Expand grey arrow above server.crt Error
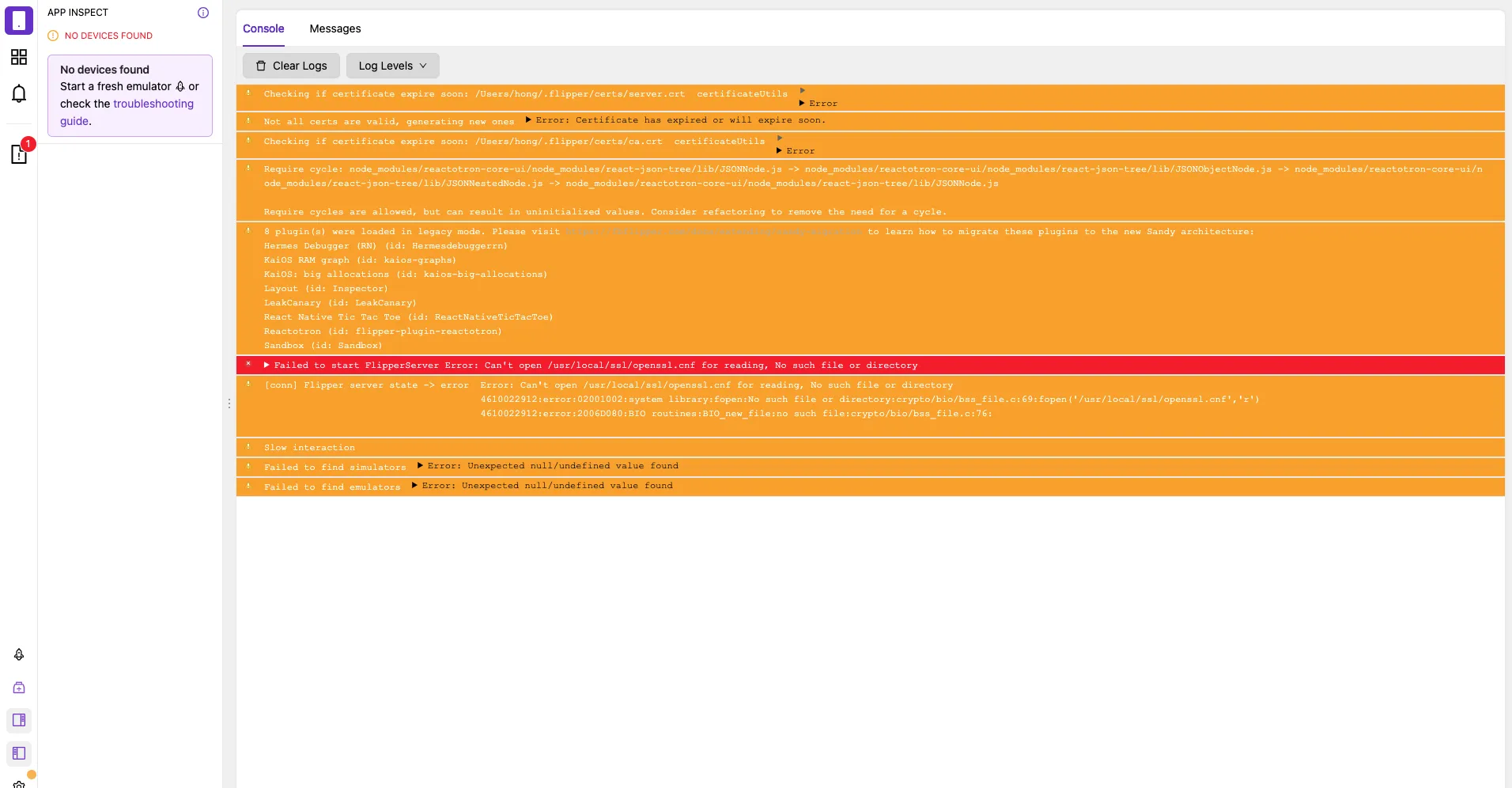Image resolution: width=1512 pixels, height=788 pixels. [802, 91]
